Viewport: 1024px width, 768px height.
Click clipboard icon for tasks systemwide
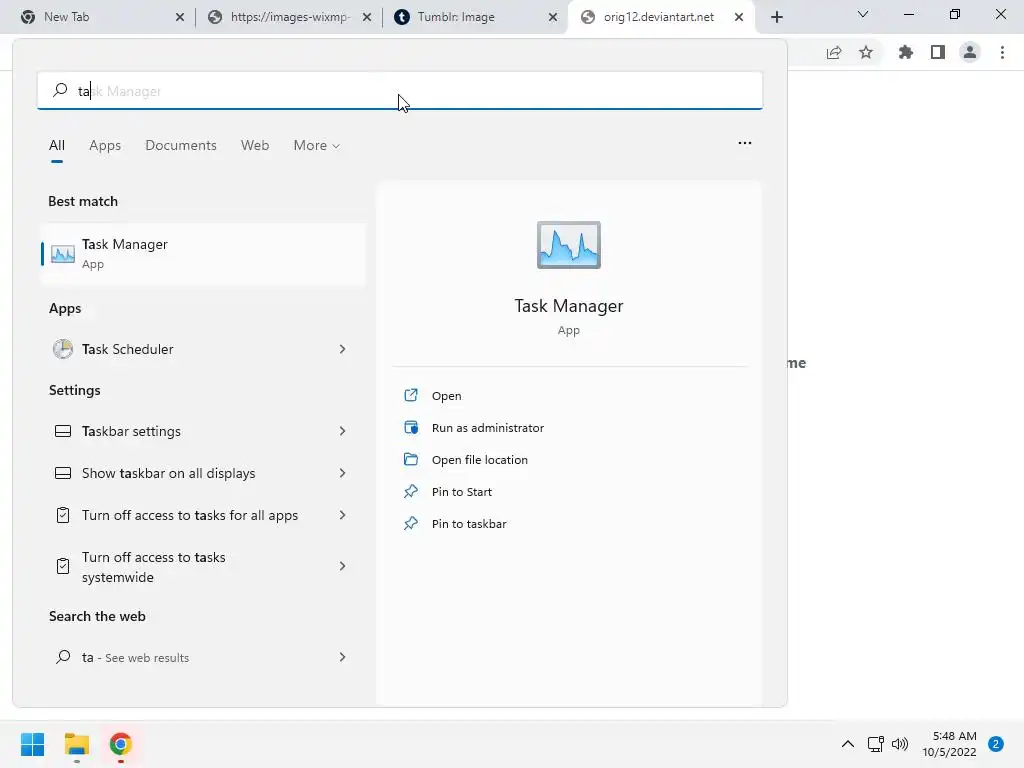pyautogui.click(x=63, y=566)
